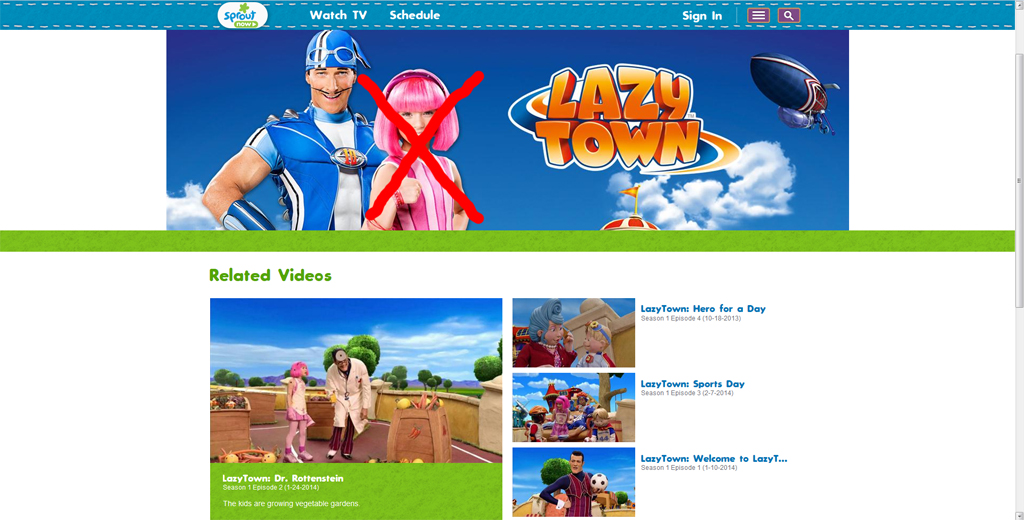Screen dimensions: 1024x520
Task: Open the hamburger menu icon
Action: coord(758,15)
